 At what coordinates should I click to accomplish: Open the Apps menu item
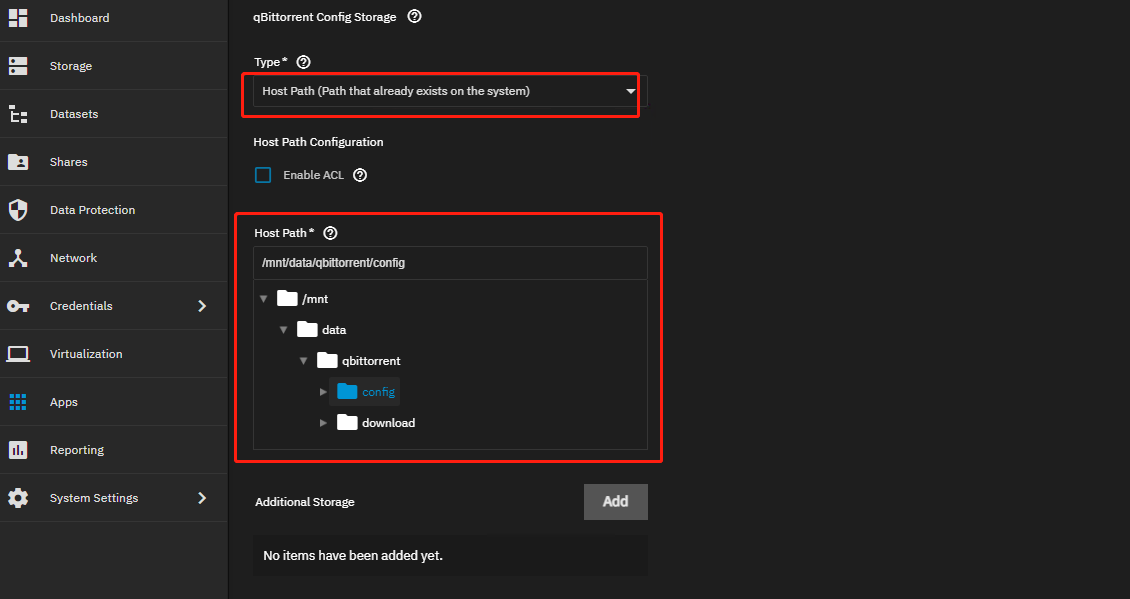pyautogui.click(x=114, y=402)
